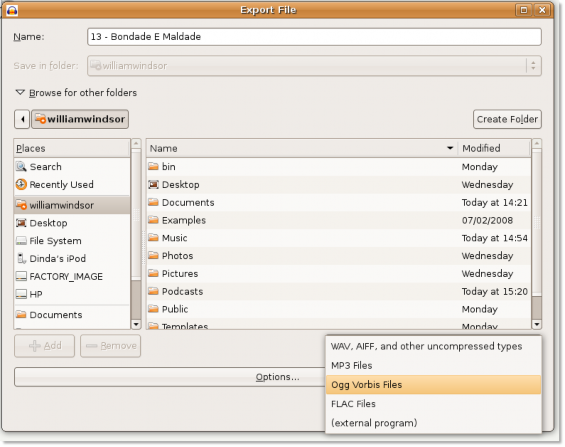Image resolution: width=565 pixels, height=447 pixels.
Task: Select the Music folder row
Action: click(339, 238)
